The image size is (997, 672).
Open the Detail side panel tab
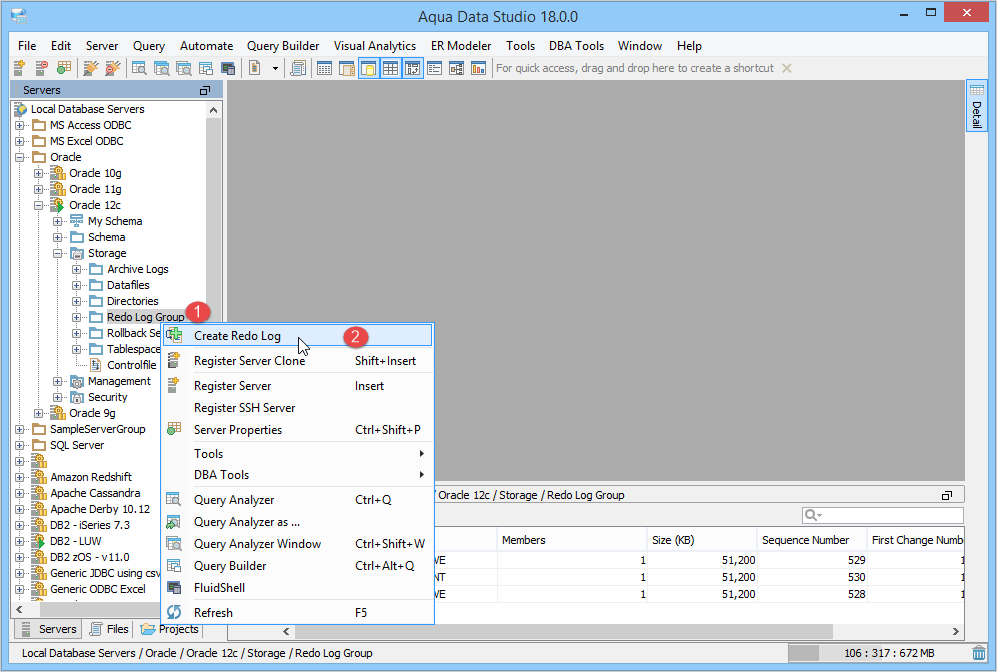click(976, 105)
